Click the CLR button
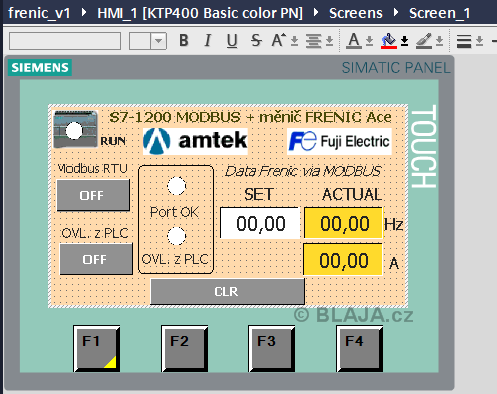This screenshot has width=497, height=394. [x=227, y=292]
